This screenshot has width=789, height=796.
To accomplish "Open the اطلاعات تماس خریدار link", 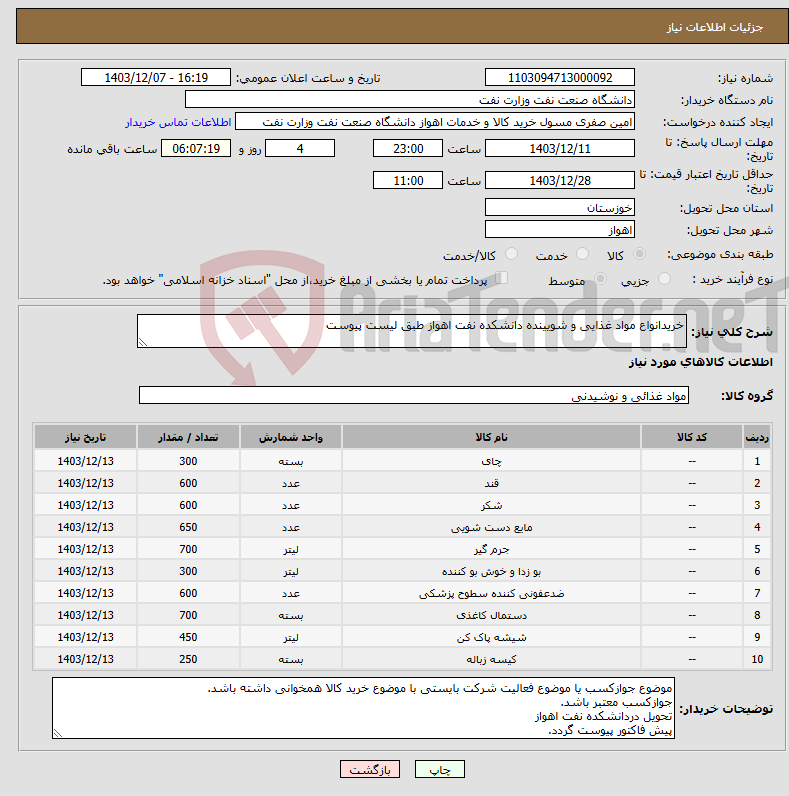I will [178, 122].
